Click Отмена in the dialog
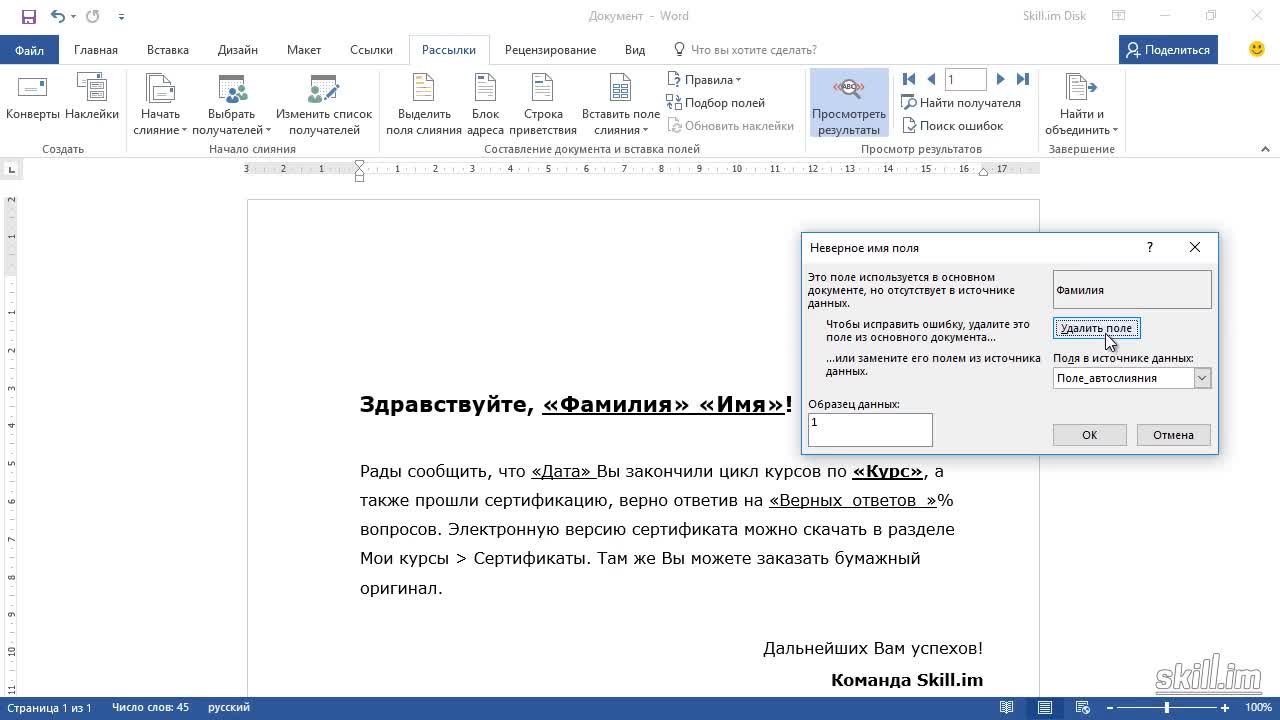The width and height of the screenshot is (1280, 720). tap(1173, 435)
